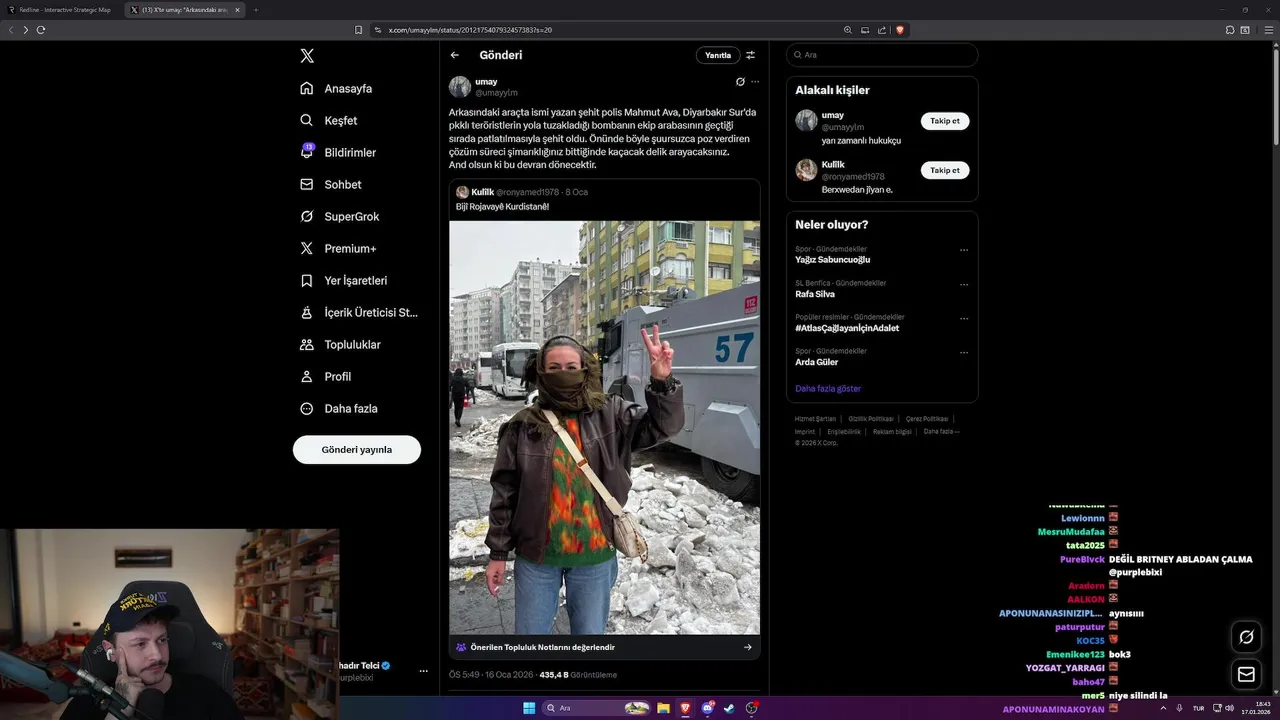Reload the page
The width and height of the screenshot is (1280, 720).
point(41,30)
